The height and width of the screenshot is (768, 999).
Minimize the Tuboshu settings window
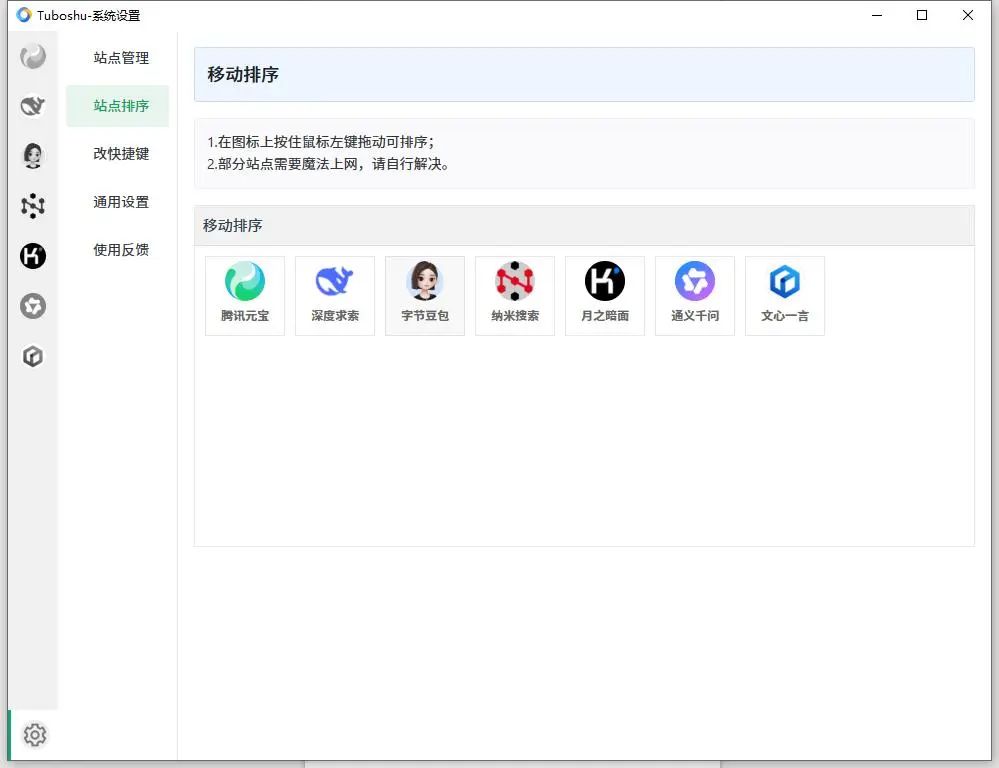point(877,15)
